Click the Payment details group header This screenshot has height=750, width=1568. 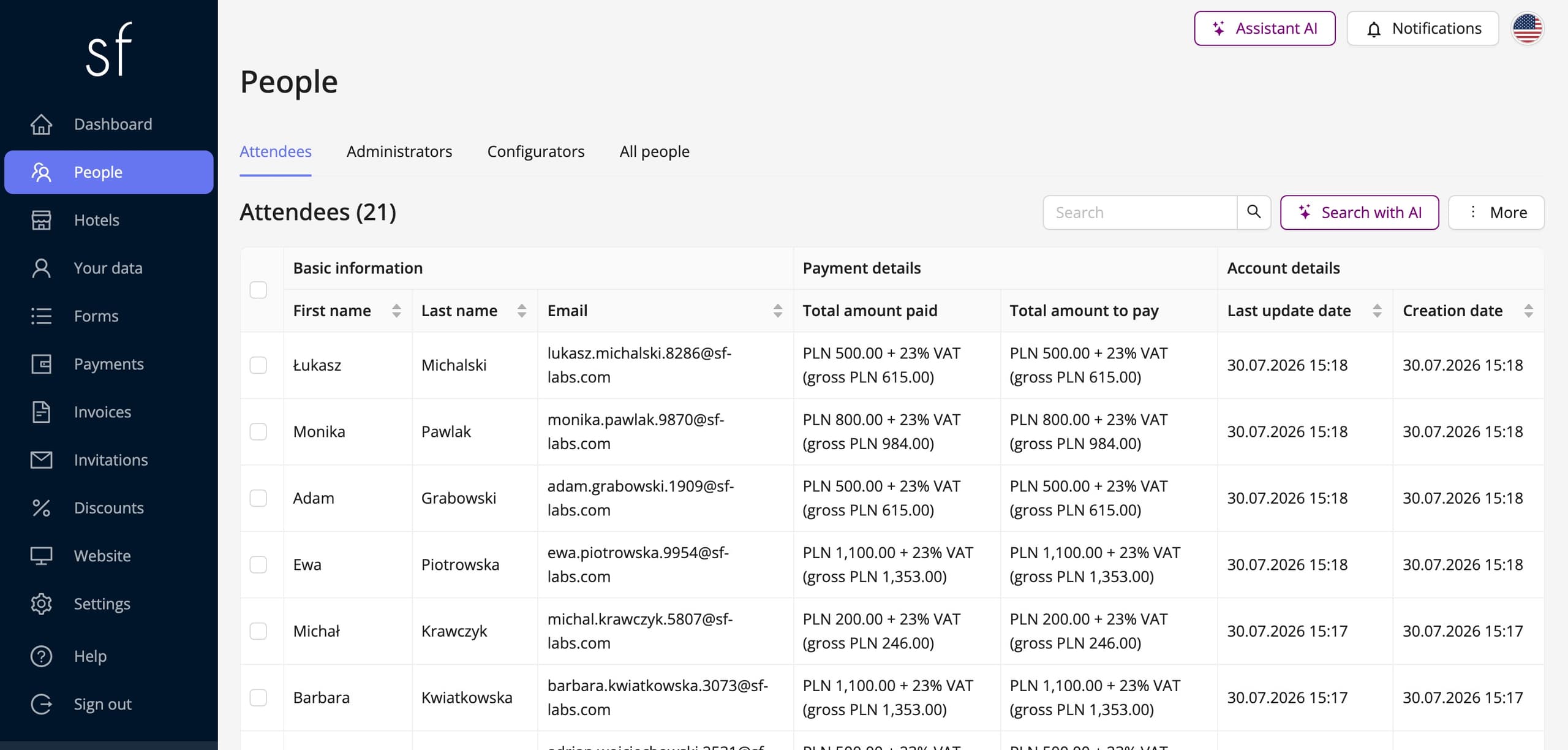pos(862,268)
